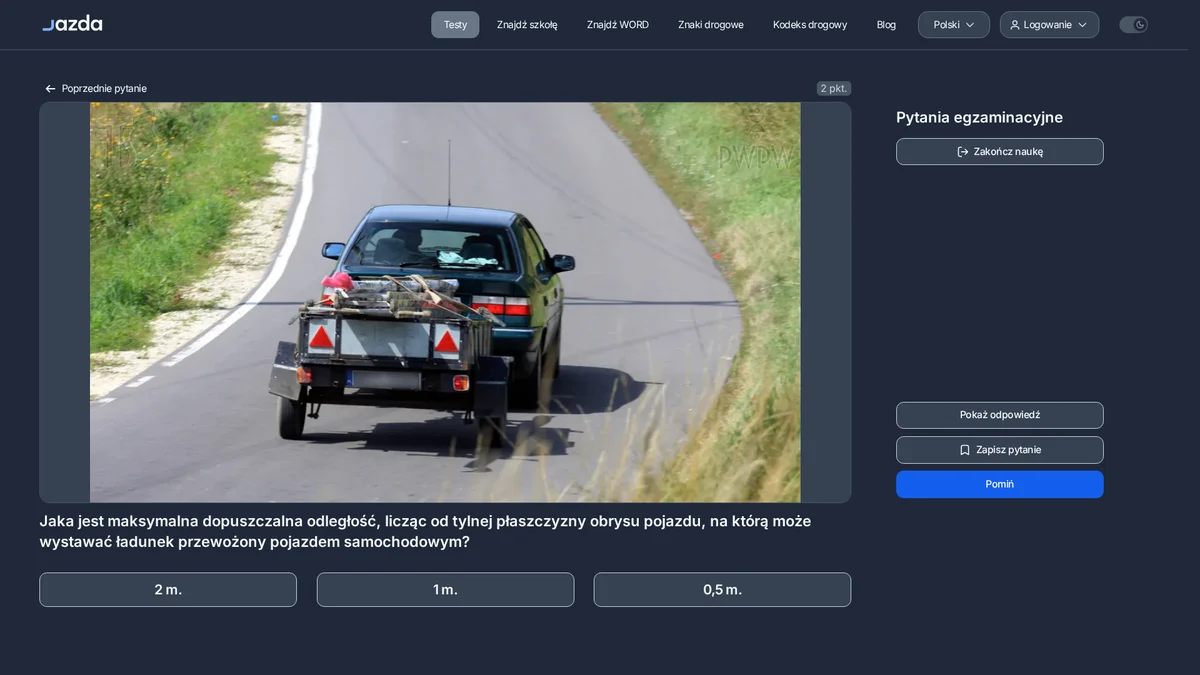
Task: Select answer 2 m.
Action: pyautogui.click(x=168, y=590)
